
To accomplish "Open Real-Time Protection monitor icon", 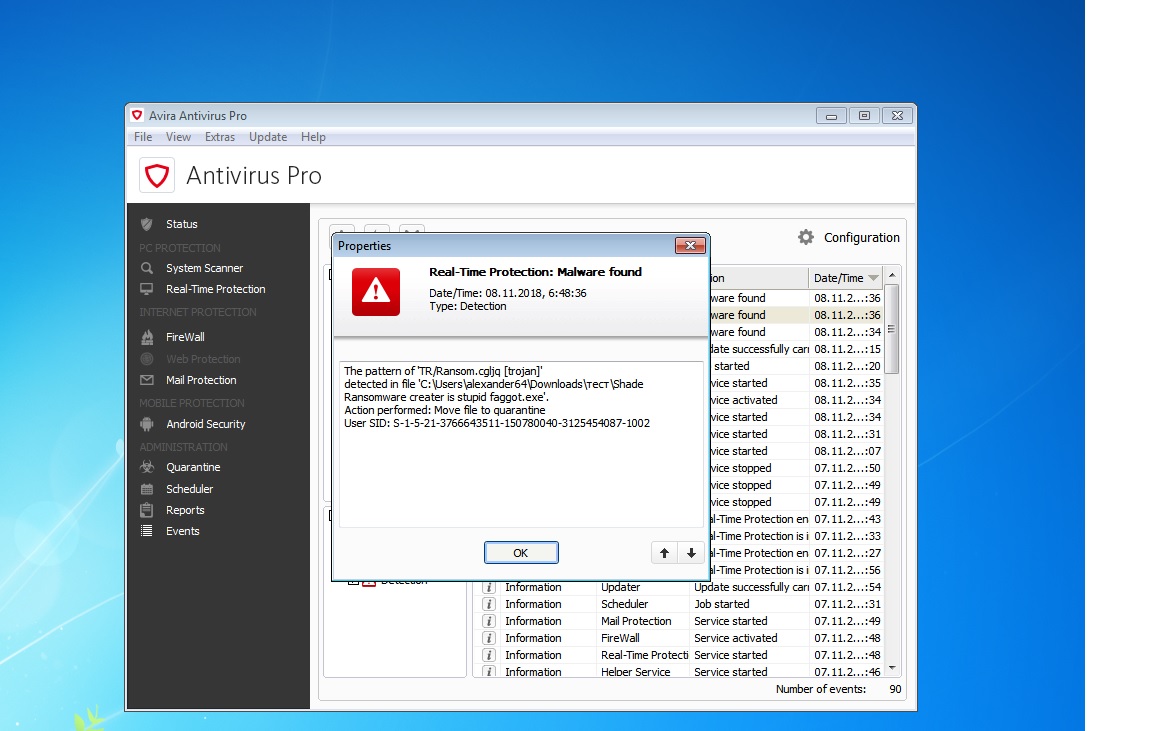I will point(147,289).
